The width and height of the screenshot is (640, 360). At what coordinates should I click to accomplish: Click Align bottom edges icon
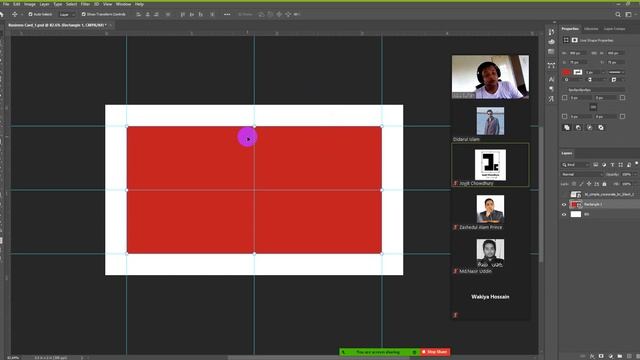pos(200,14)
